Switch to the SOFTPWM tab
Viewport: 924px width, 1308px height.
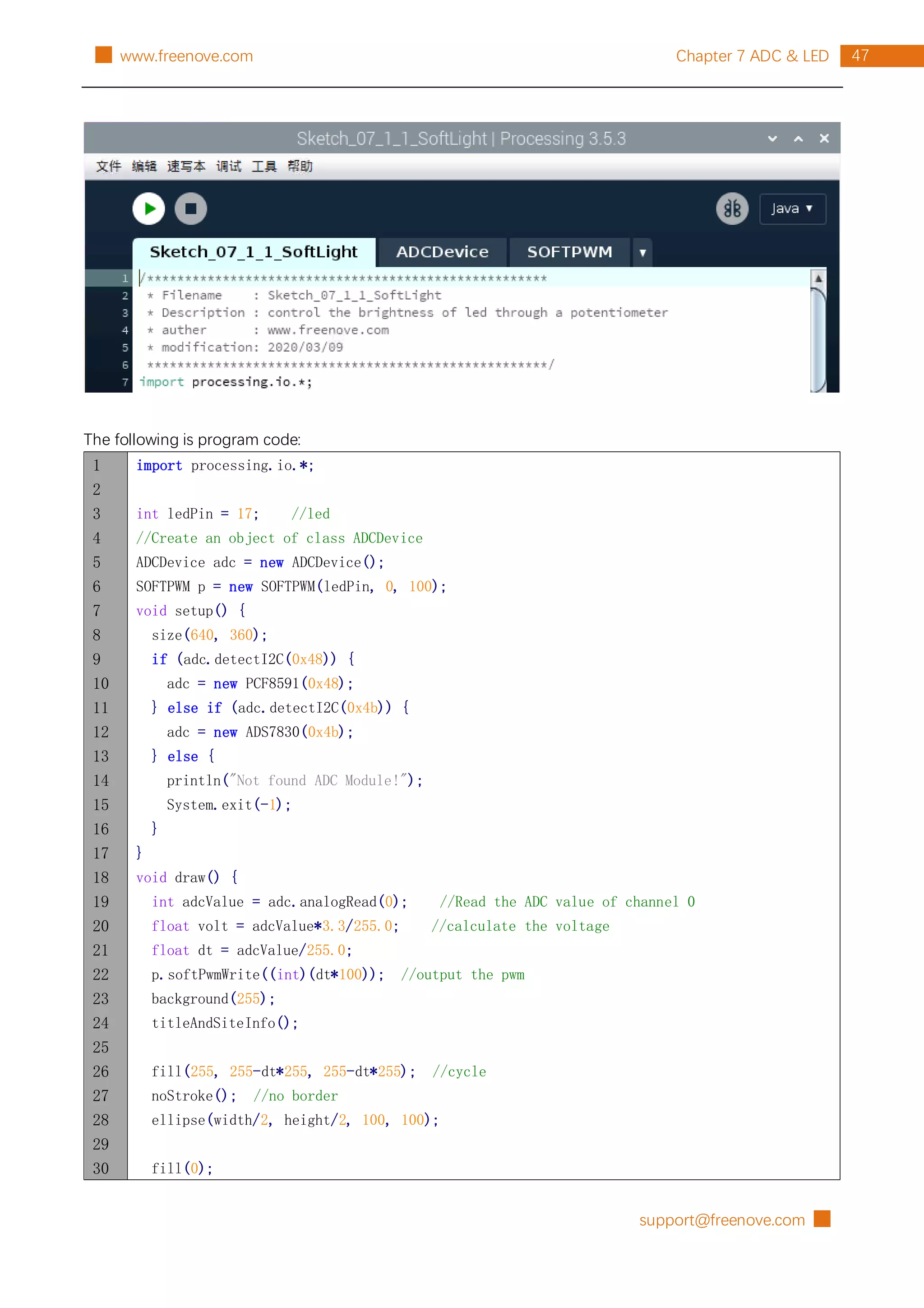point(569,252)
